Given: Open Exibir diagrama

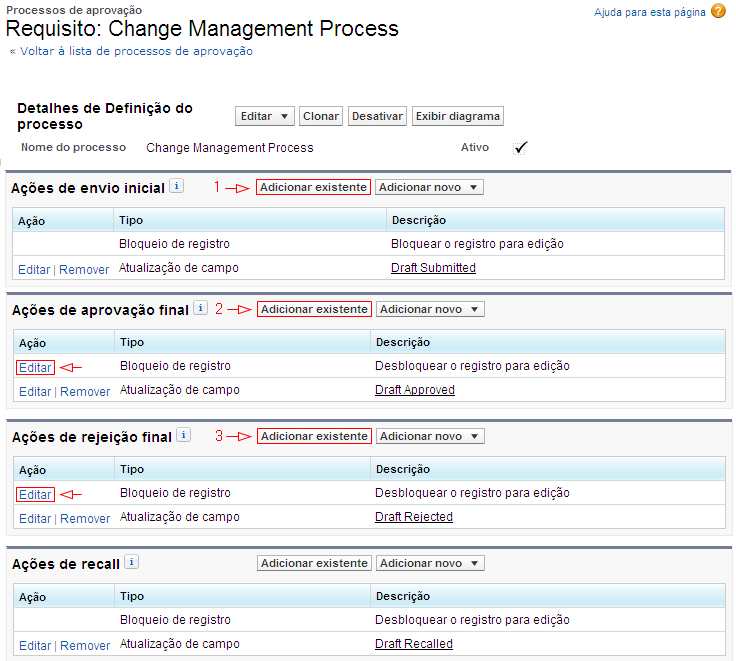Looking at the screenshot, I should tap(457, 116).
